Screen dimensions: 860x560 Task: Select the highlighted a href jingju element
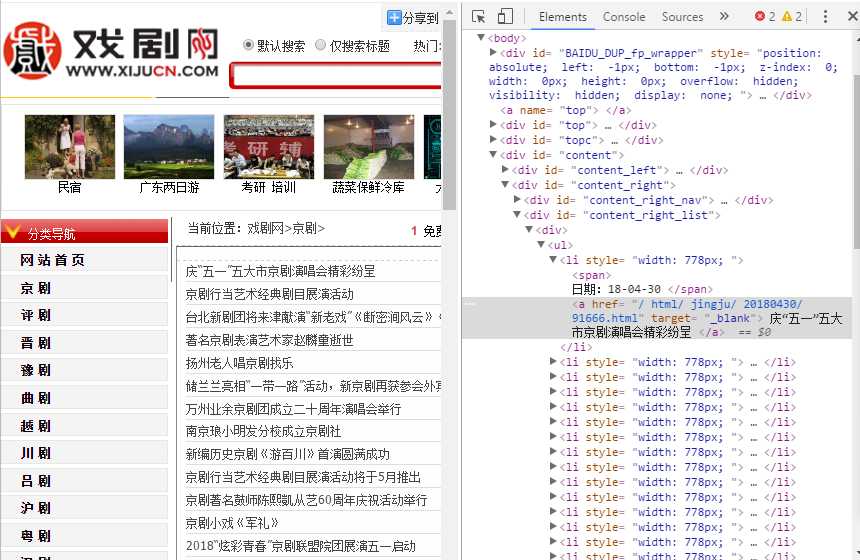pyautogui.click(x=657, y=318)
